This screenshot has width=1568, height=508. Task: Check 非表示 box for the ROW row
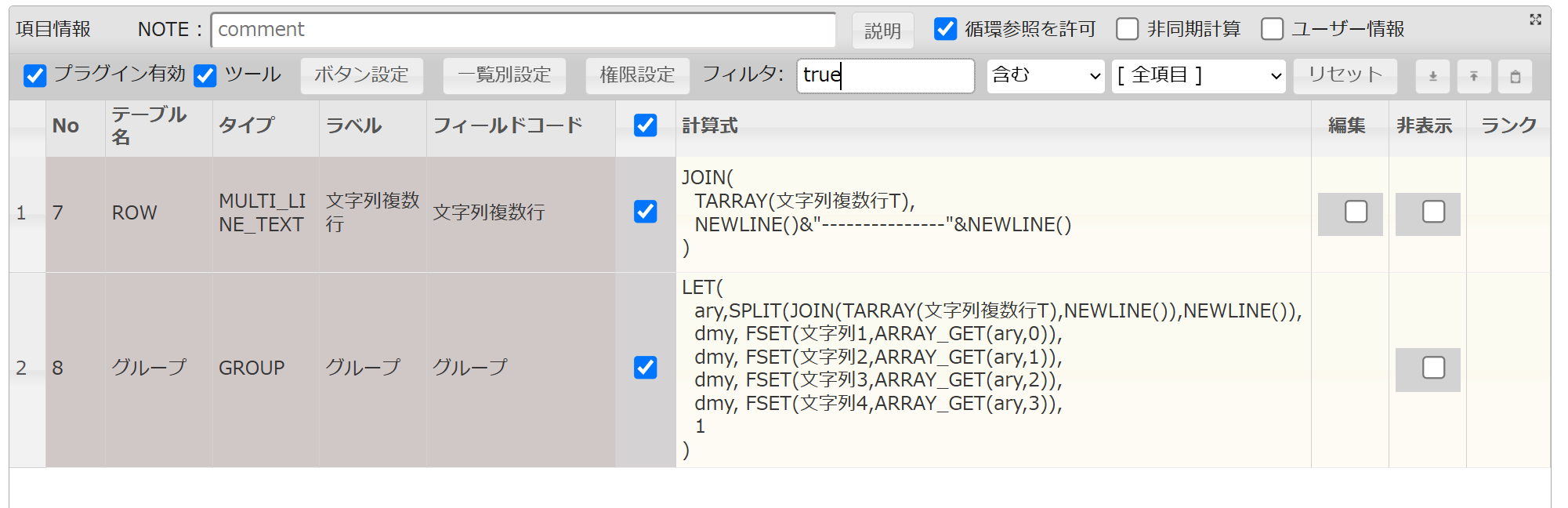coord(1433,212)
